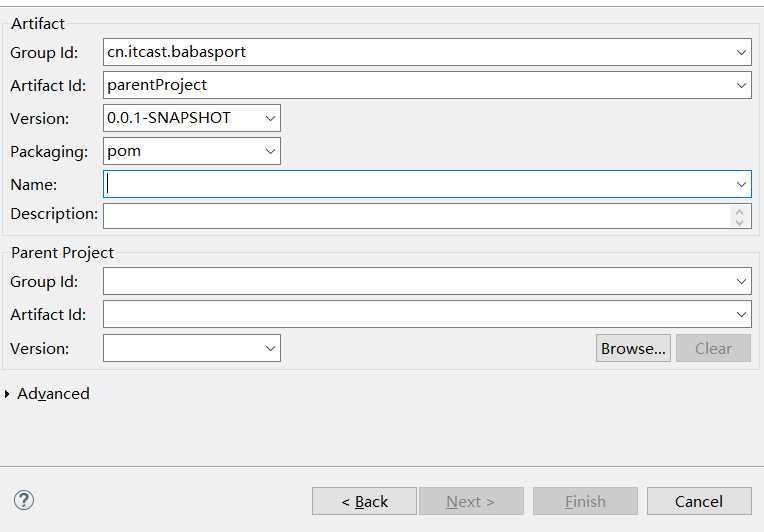The width and height of the screenshot is (764, 532).
Task: Go back with the Back button
Action: (x=364, y=501)
